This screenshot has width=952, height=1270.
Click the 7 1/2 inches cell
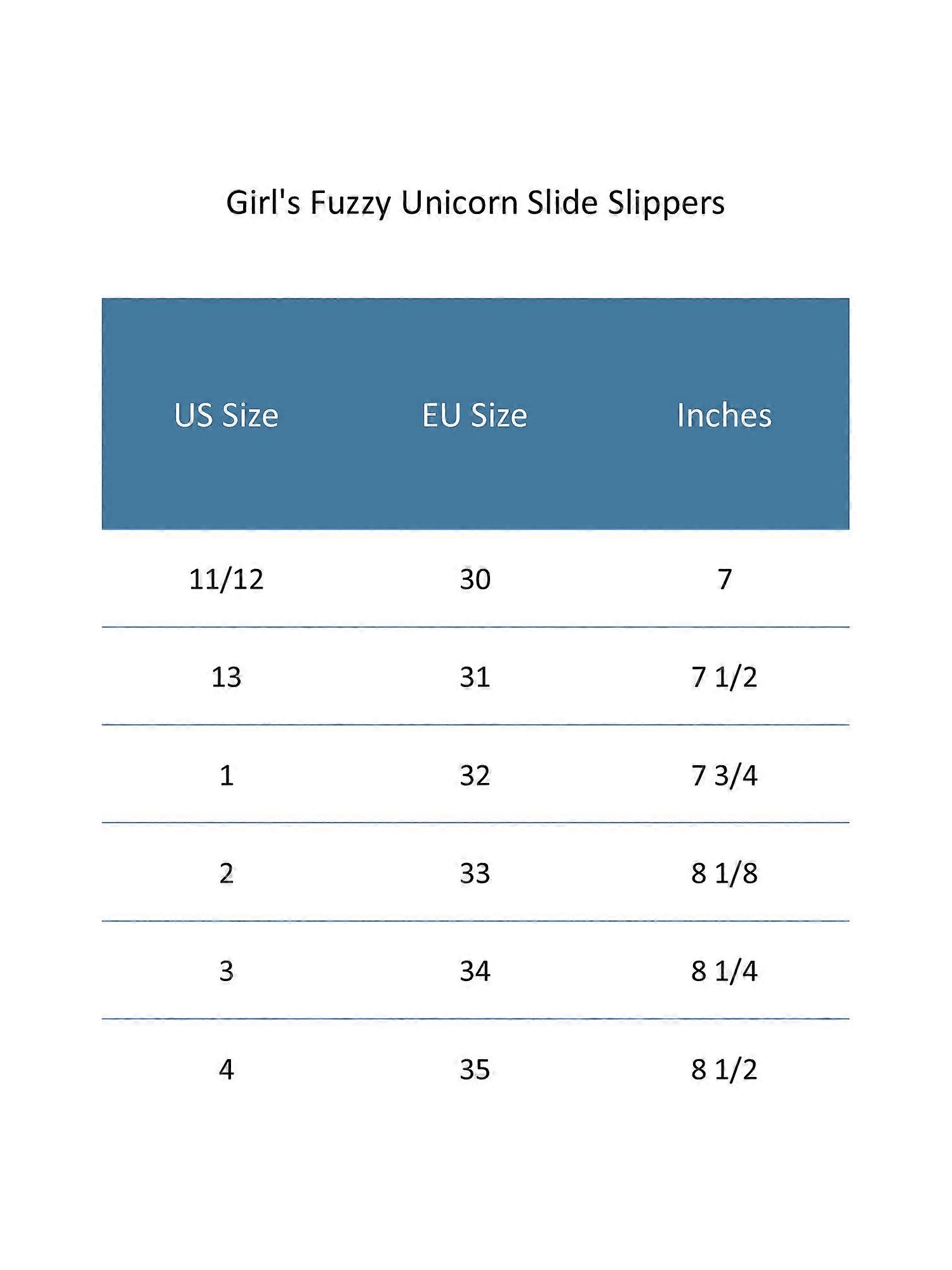click(725, 677)
